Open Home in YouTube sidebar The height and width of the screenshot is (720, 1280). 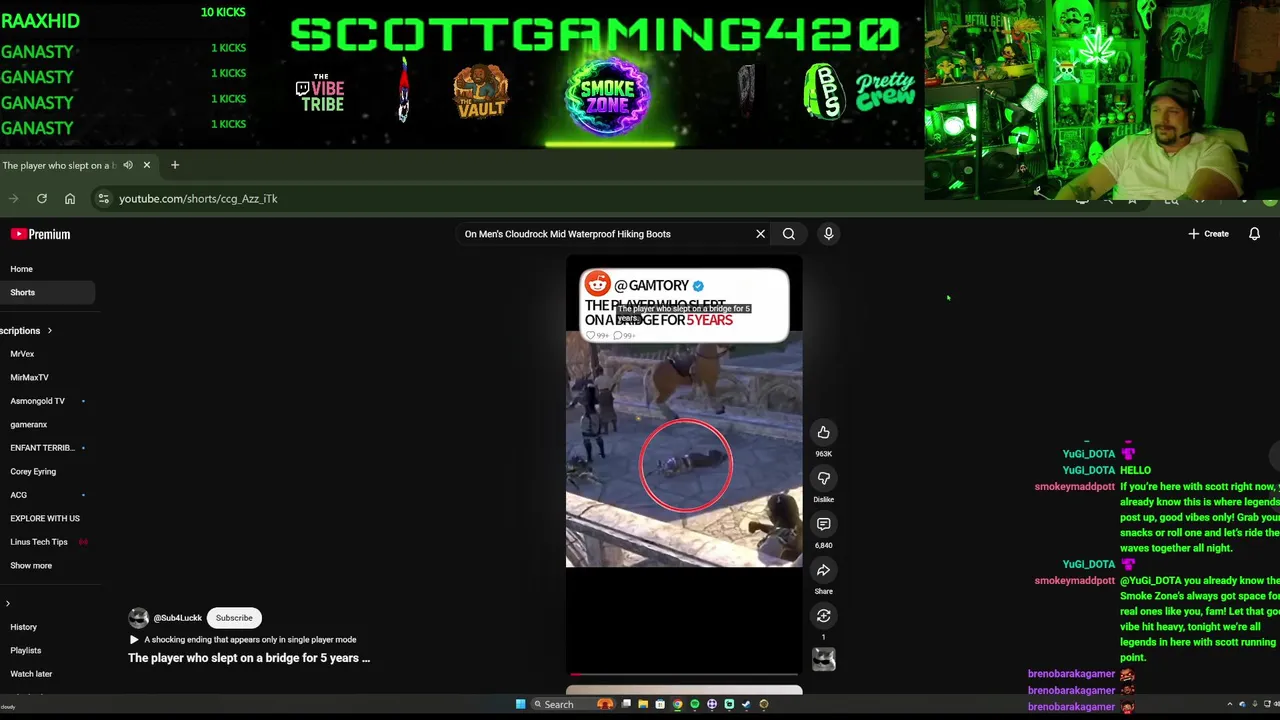click(21, 269)
